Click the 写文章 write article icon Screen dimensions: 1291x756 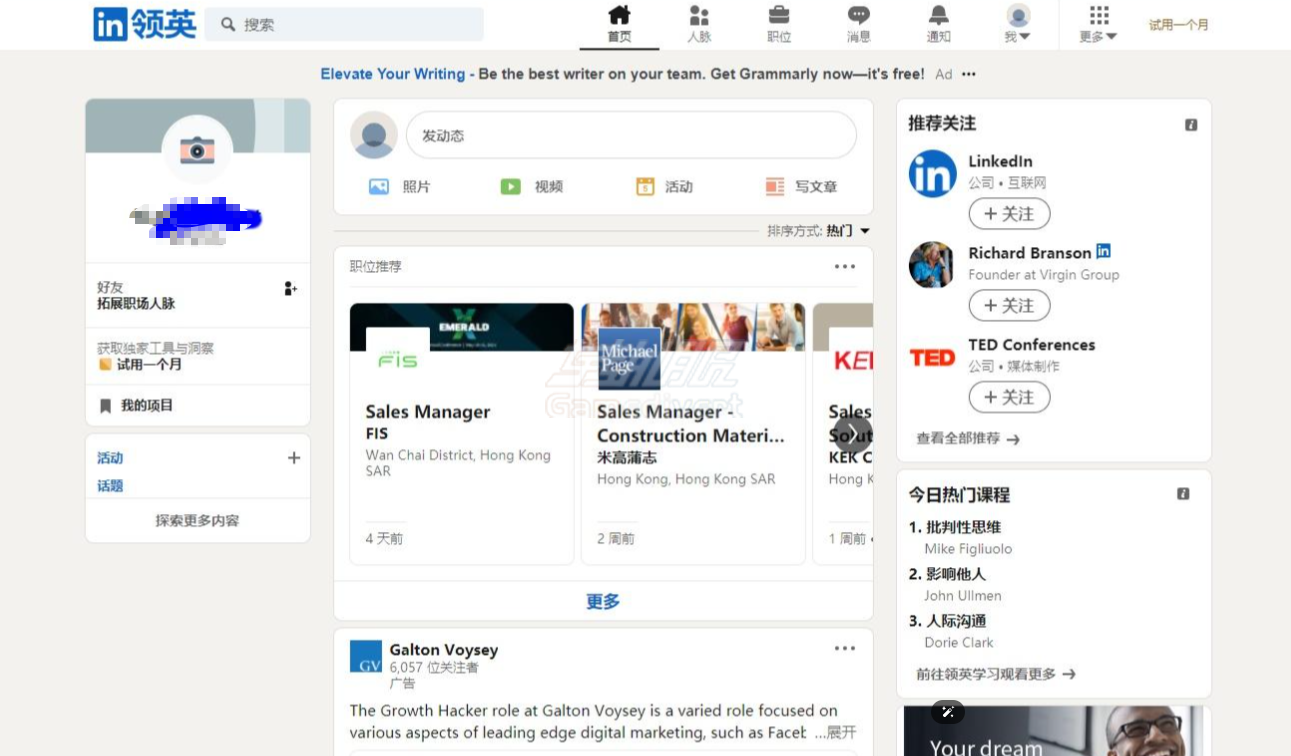pyautogui.click(x=774, y=186)
